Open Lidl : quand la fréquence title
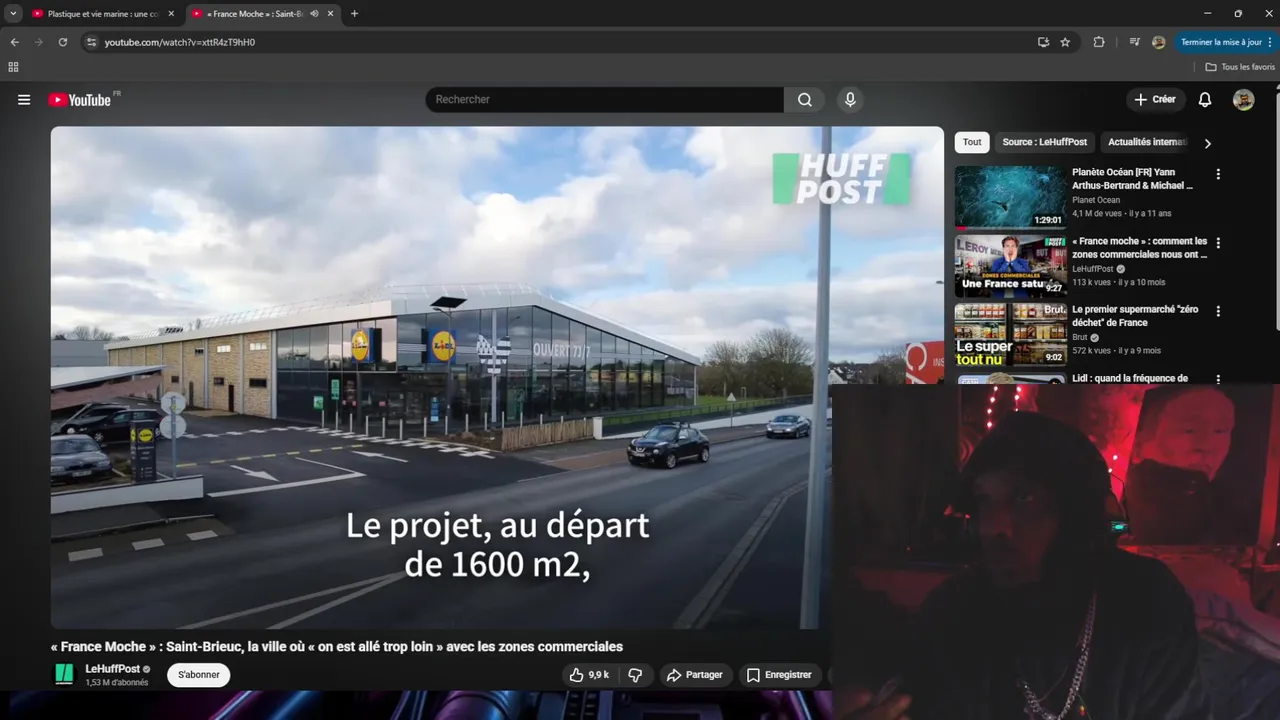Screen dimensions: 1280x720 1130,379
